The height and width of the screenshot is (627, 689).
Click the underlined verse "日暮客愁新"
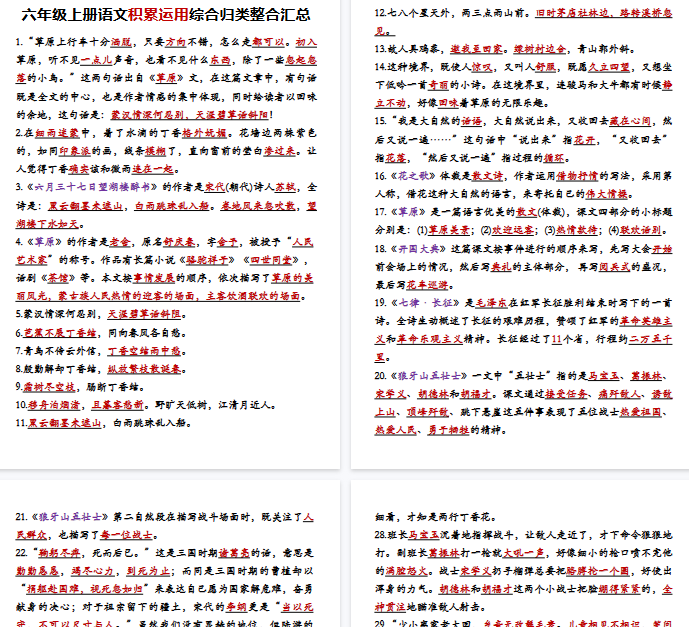117,405
